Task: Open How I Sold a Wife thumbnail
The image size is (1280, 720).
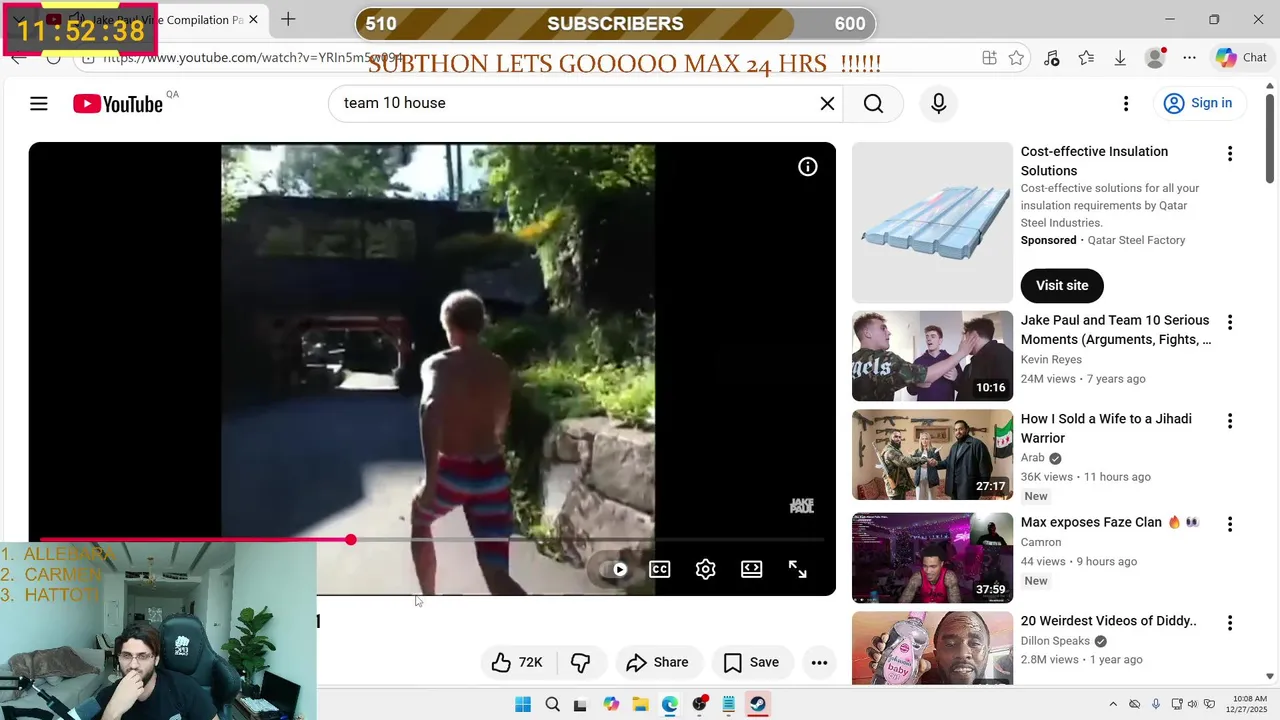Action: coord(932,455)
